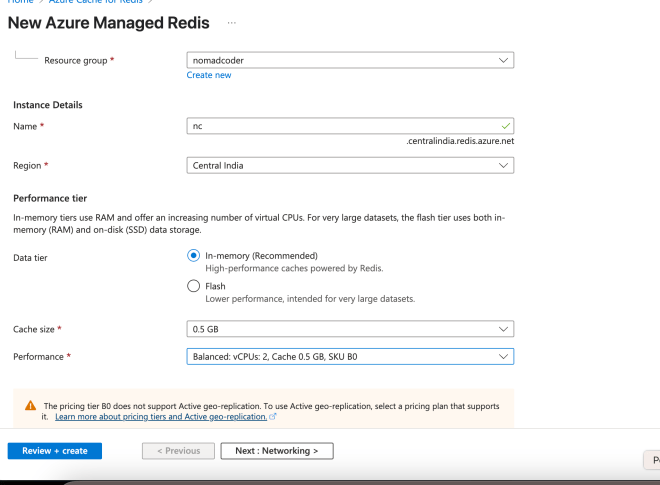The image size is (660, 485).
Task: Click the partially visible button at bottom right
Action: 652,460
